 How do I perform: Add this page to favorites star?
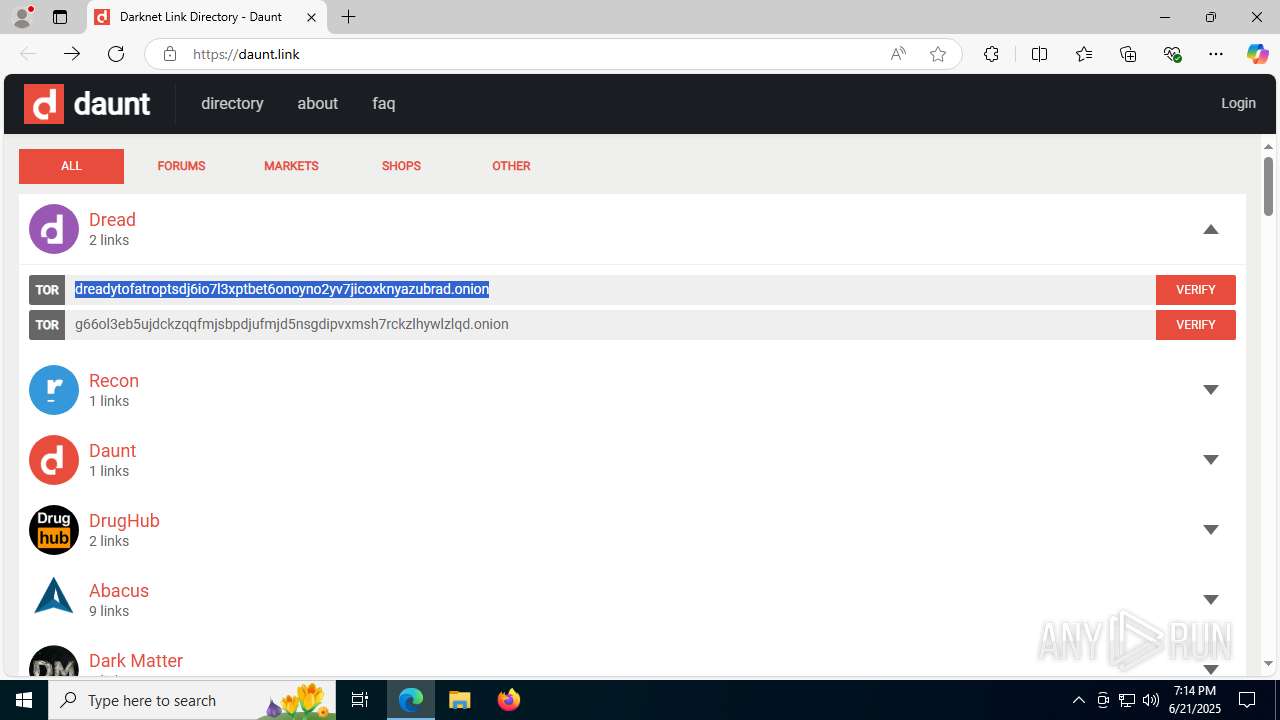938,54
